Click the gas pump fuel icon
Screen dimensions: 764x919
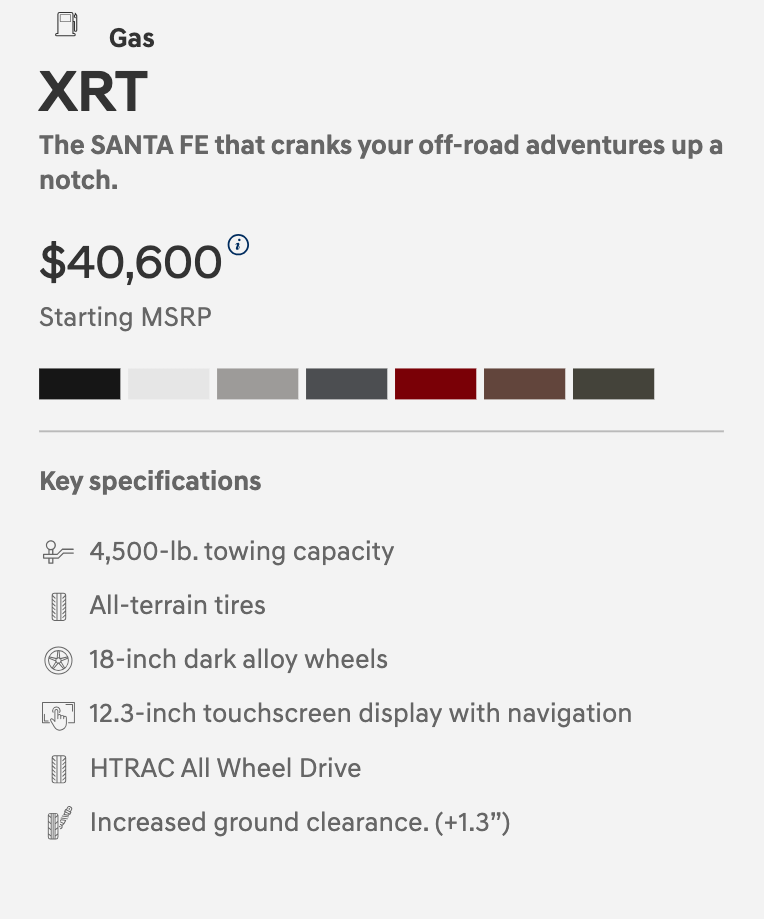click(x=65, y=25)
